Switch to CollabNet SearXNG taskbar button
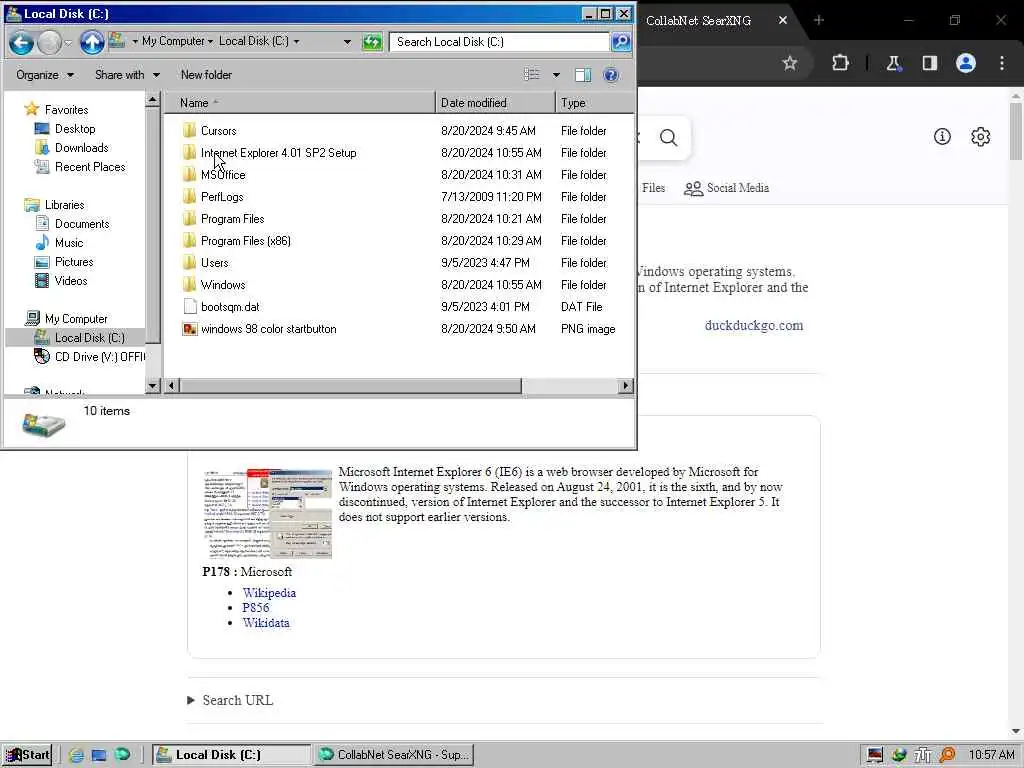 (x=394, y=755)
